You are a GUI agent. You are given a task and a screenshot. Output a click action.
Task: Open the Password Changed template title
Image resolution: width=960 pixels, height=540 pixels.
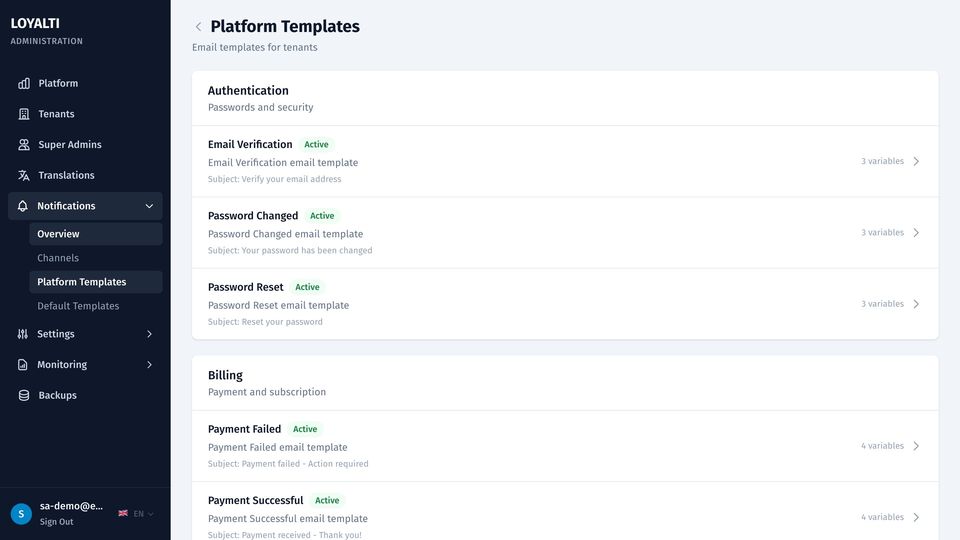253,216
